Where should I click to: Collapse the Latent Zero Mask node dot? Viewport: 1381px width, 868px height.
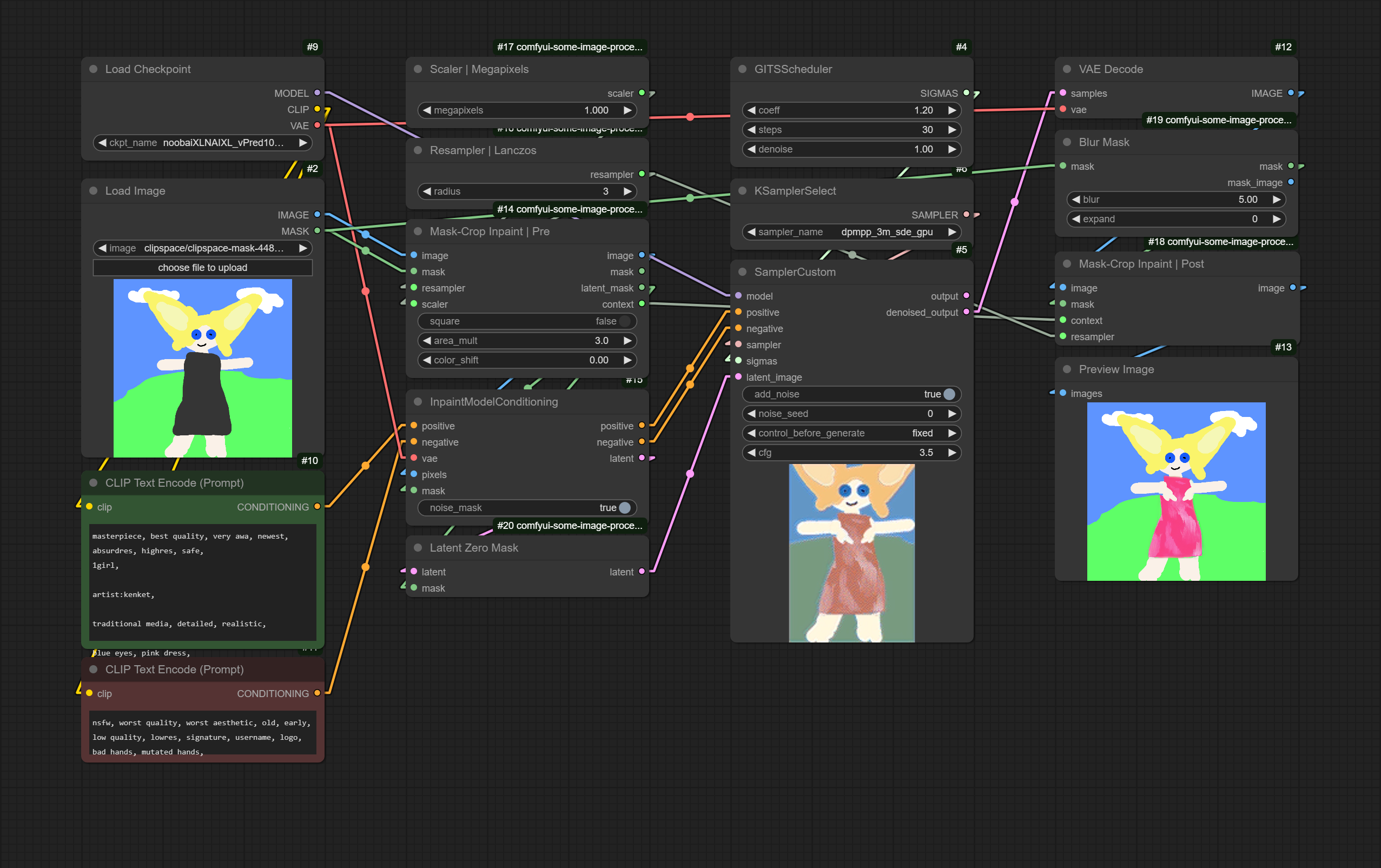click(x=418, y=547)
